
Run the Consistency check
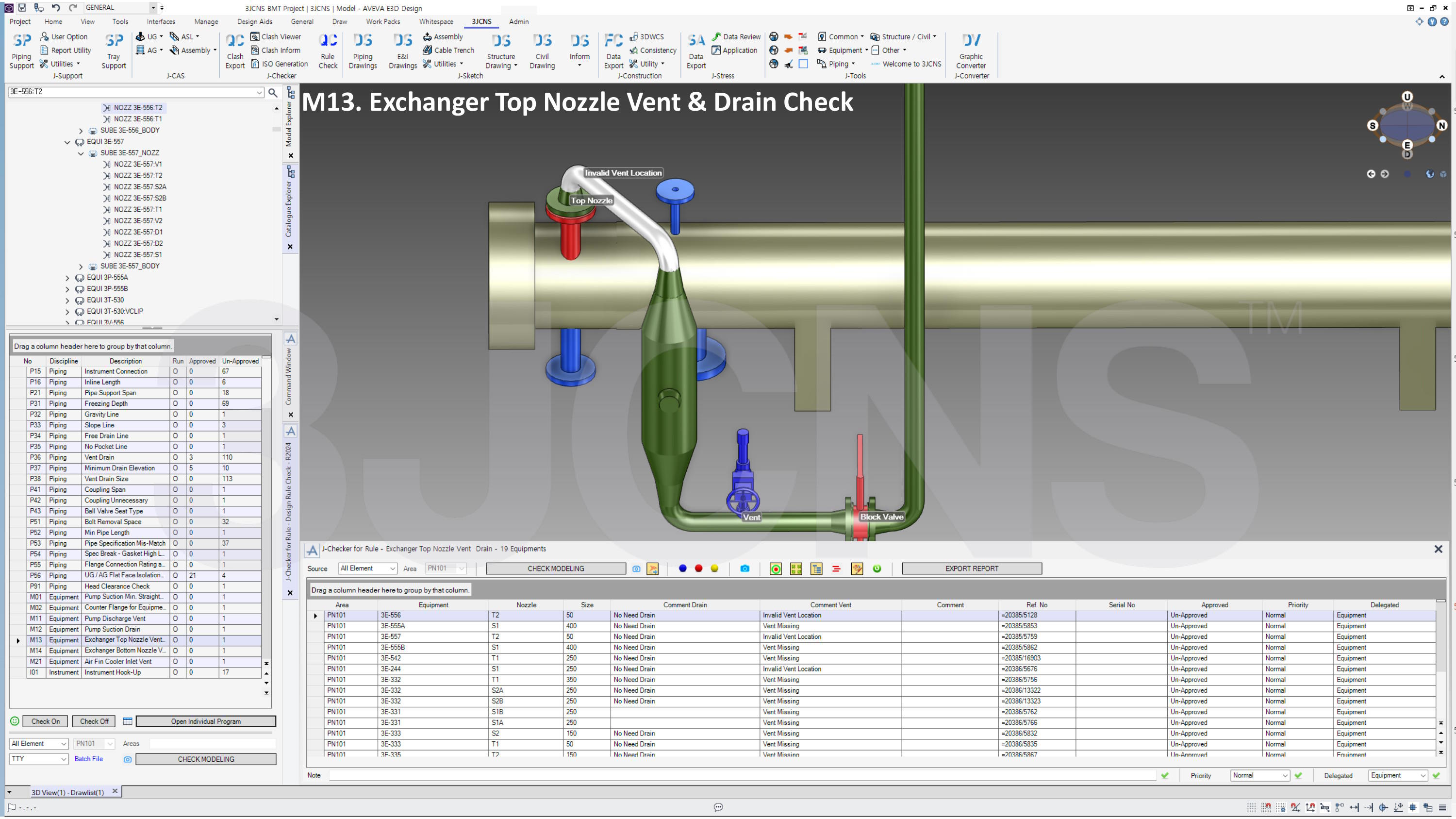point(653,50)
